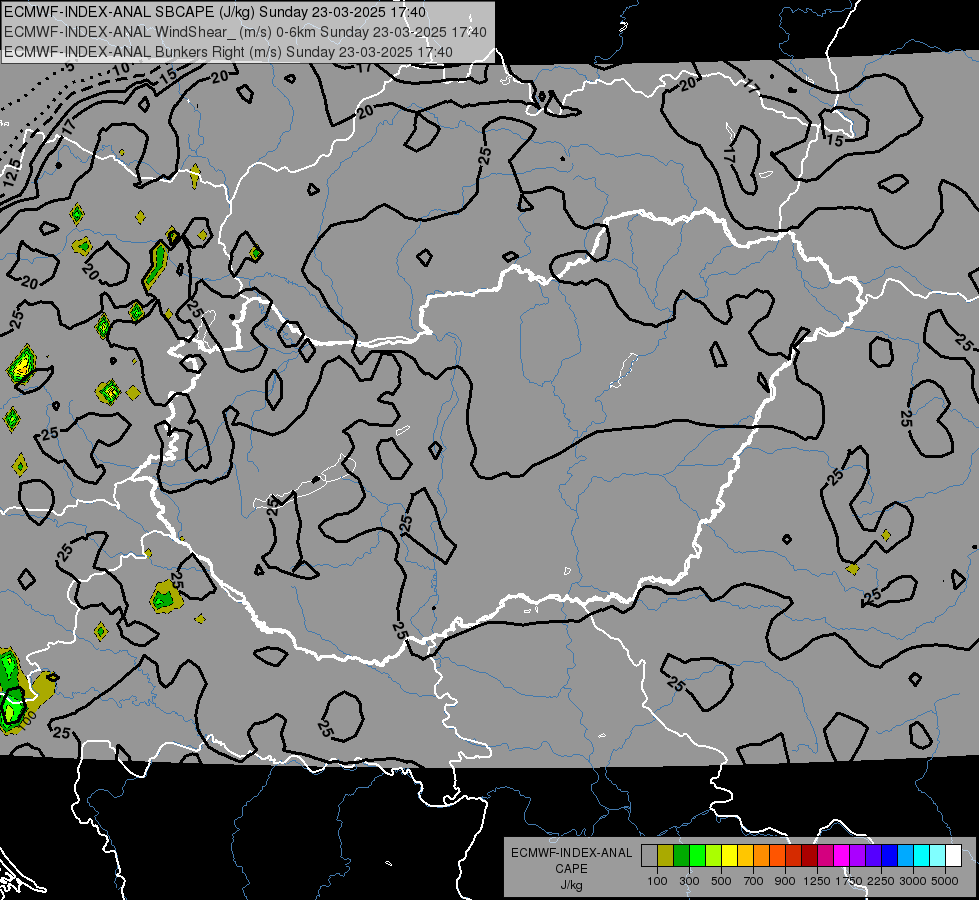Select the bright cyan legend swatch
The width and height of the screenshot is (979, 900).
(x=922, y=855)
